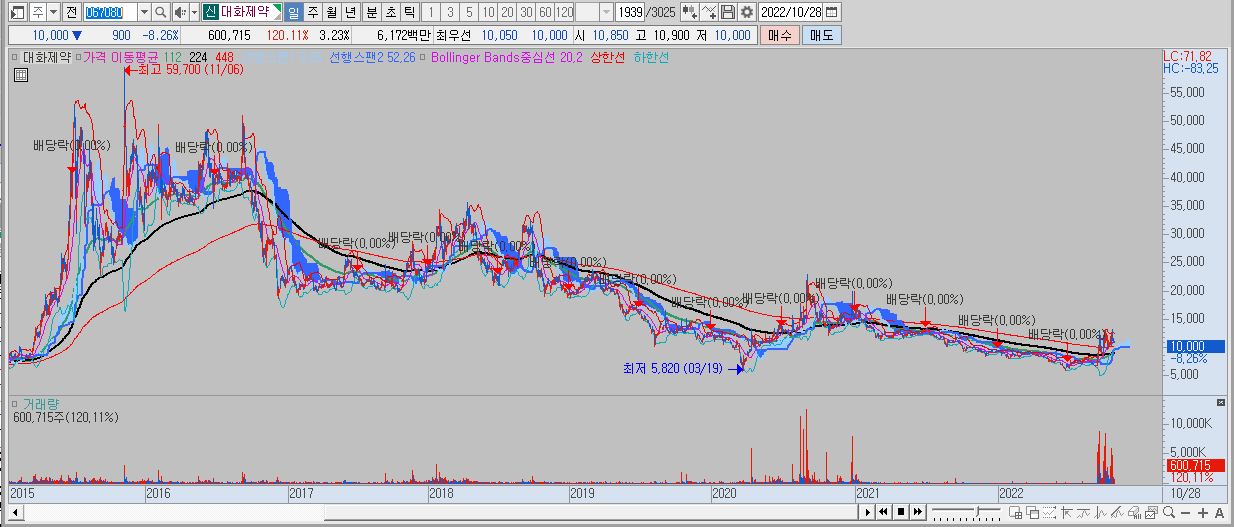1234x527 pixels.
Task: Fast-forward the chart replay
Action: (917, 513)
